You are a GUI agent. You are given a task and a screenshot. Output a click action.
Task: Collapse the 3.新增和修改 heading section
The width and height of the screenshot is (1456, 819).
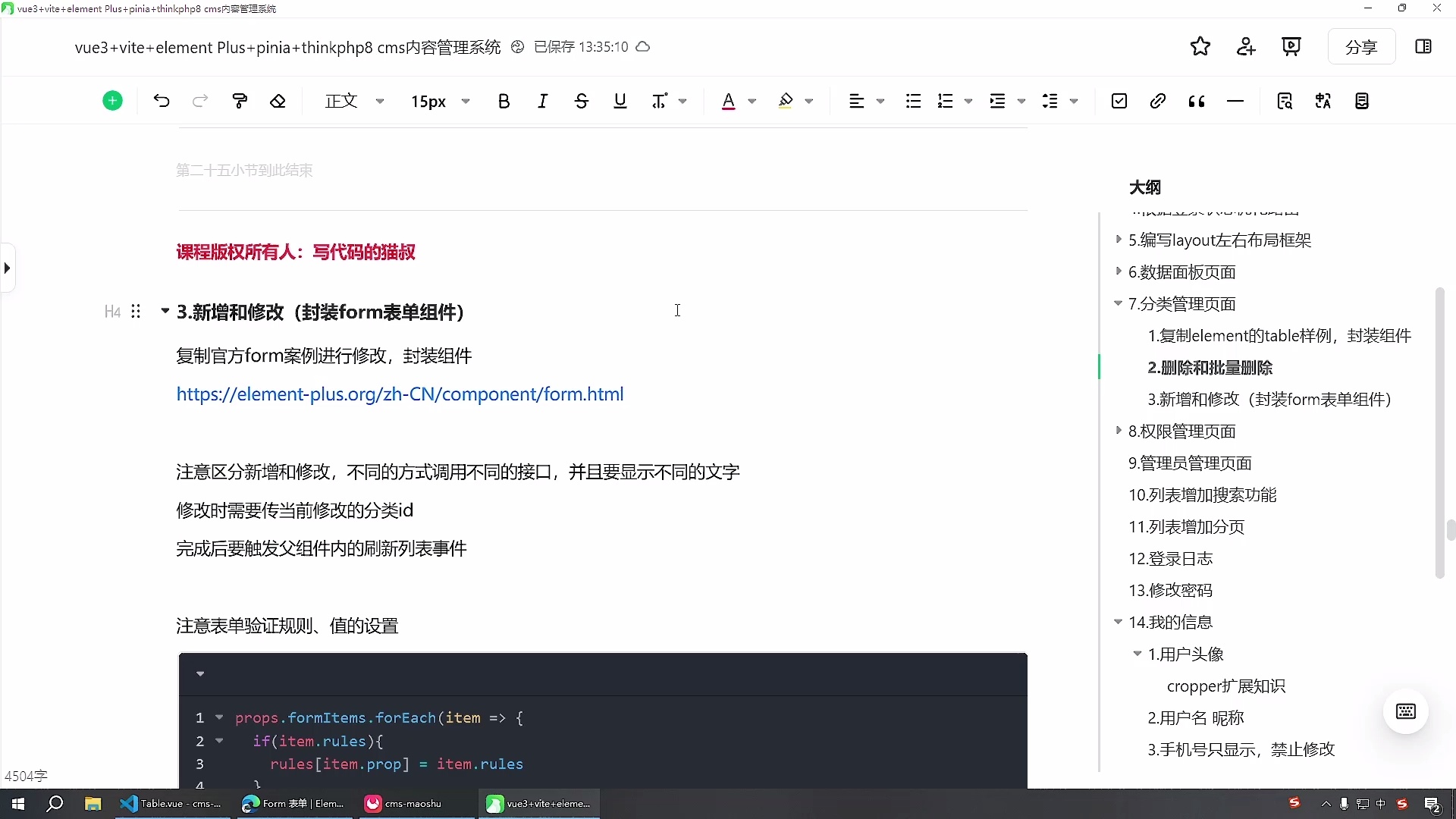coord(165,311)
